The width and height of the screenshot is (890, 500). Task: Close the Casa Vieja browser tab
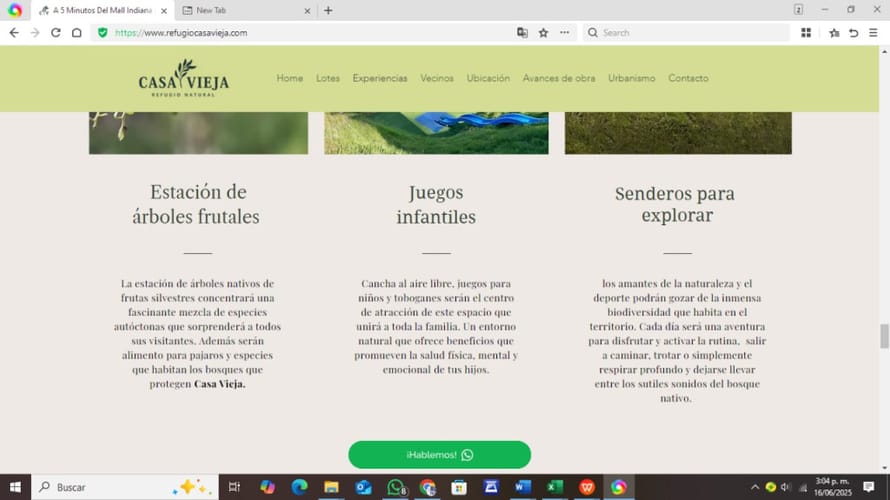click(x=164, y=11)
